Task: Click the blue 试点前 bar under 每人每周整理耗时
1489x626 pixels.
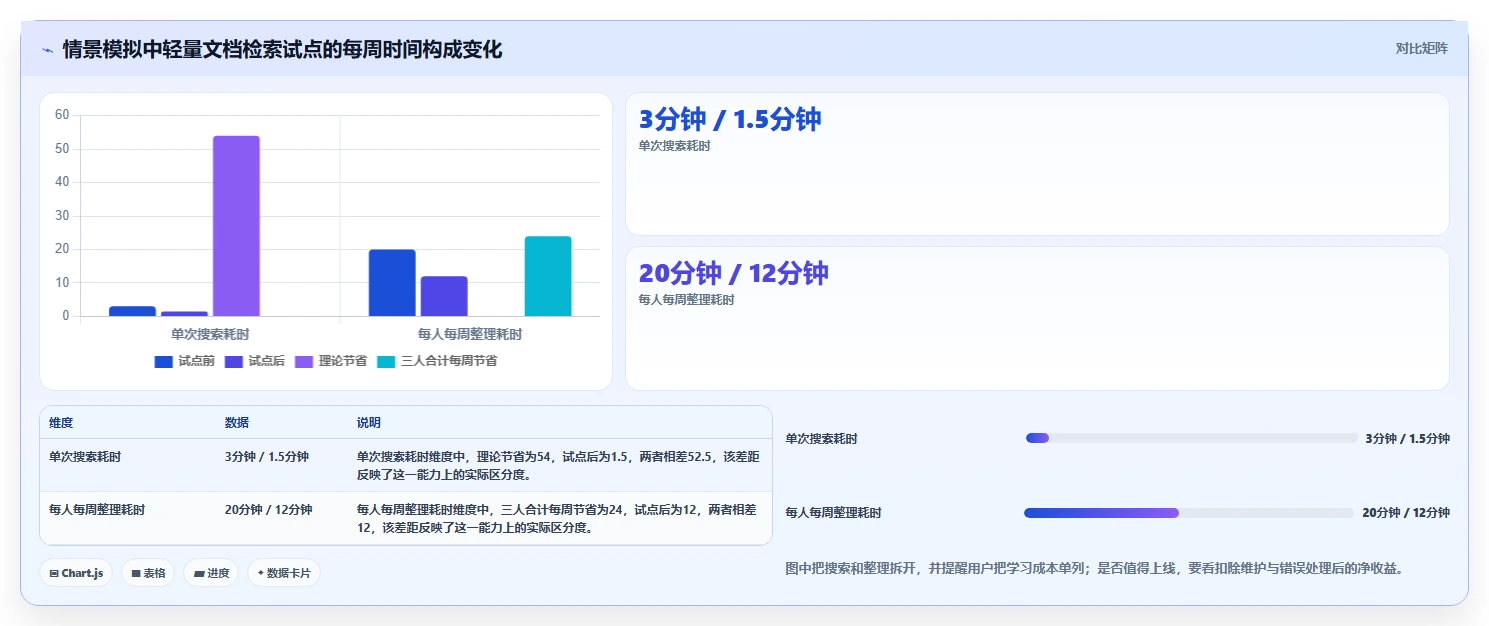Action: [392, 283]
